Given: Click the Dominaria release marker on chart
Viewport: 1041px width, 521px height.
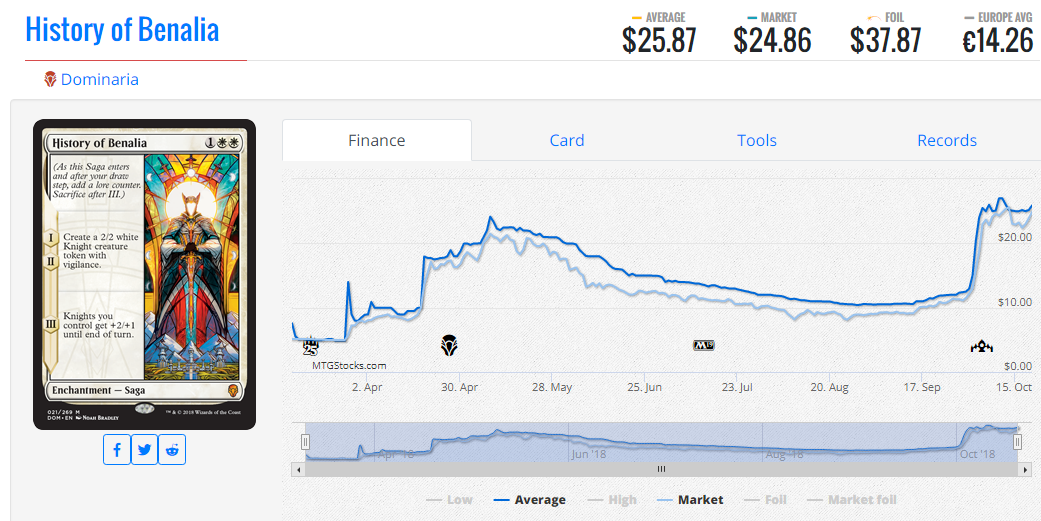Looking at the screenshot, I should [x=449, y=346].
